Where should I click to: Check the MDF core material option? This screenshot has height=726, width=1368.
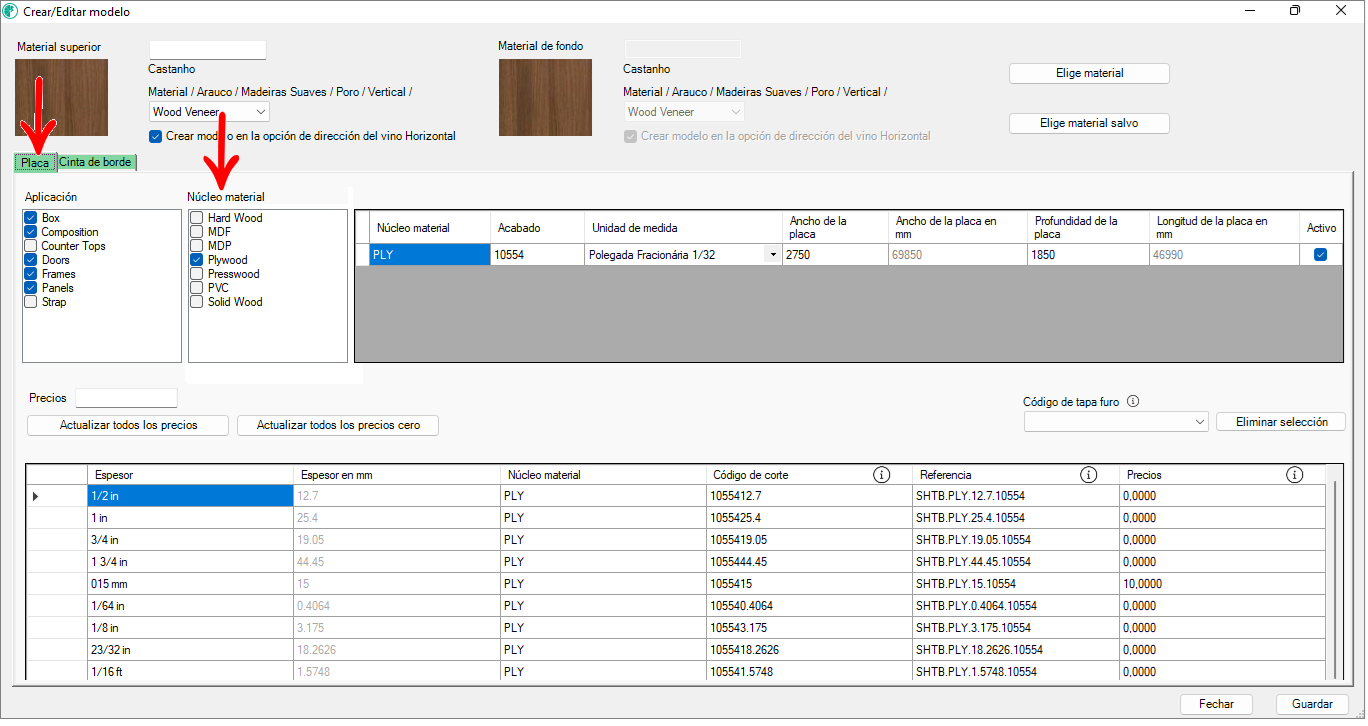[197, 232]
